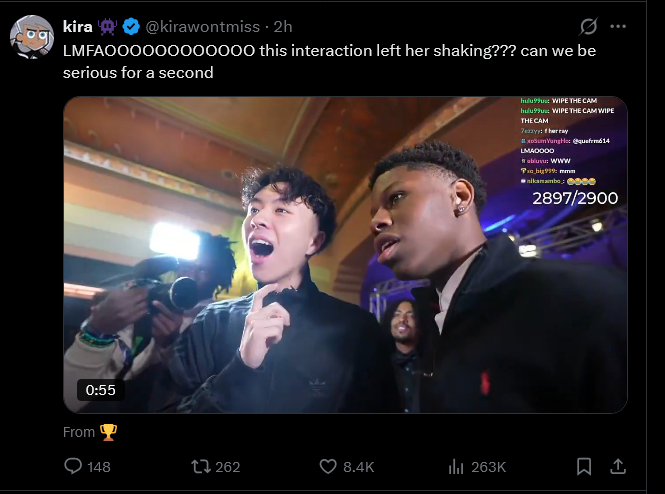Click the 262 reposts count
665x494 pixels.
228,467
